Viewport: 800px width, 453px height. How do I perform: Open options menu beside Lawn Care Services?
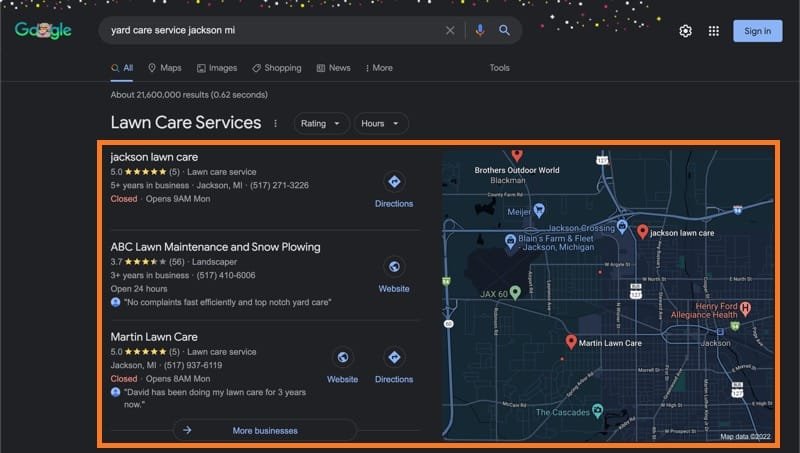point(276,123)
